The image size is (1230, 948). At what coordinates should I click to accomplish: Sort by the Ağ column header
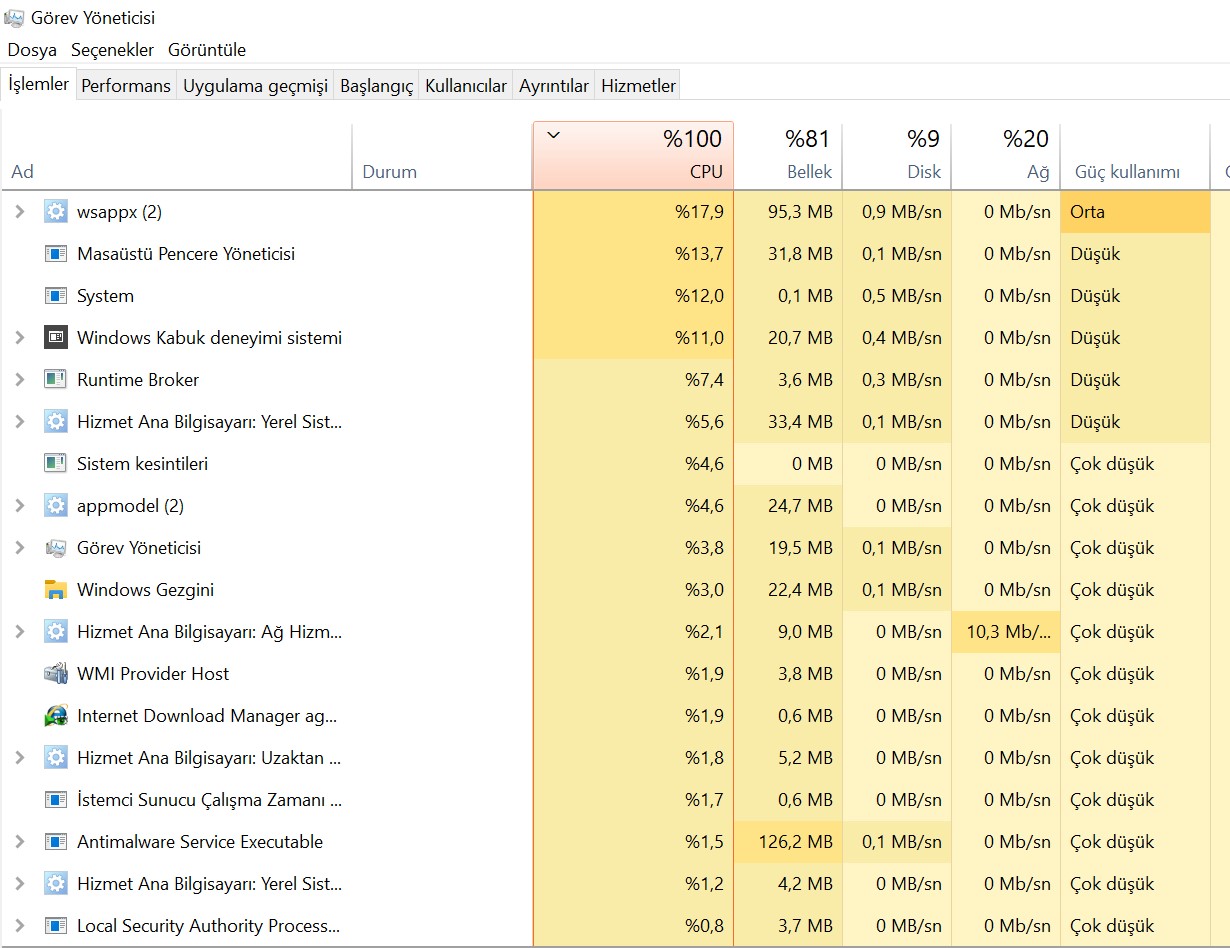(x=1006, y=156)
